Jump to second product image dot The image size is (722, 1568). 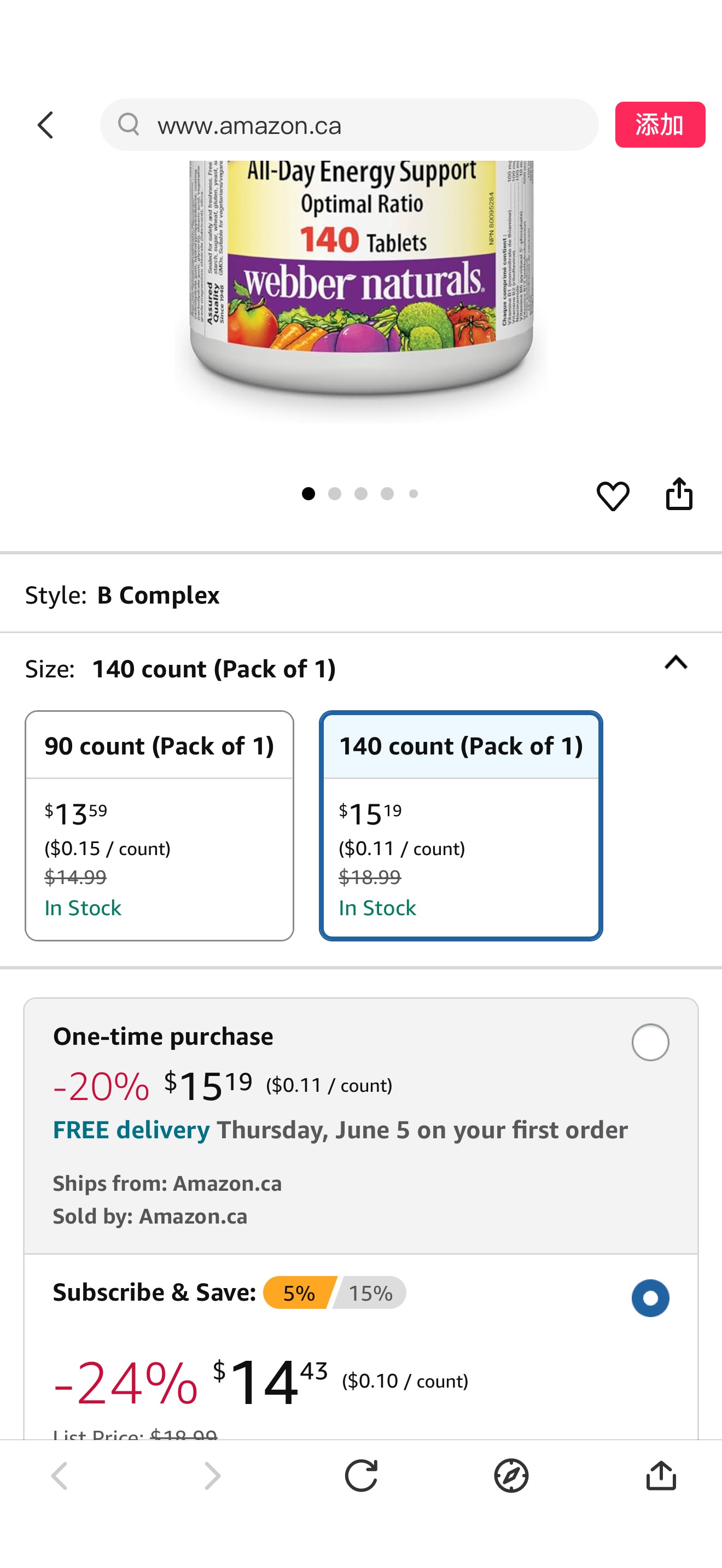335,494
